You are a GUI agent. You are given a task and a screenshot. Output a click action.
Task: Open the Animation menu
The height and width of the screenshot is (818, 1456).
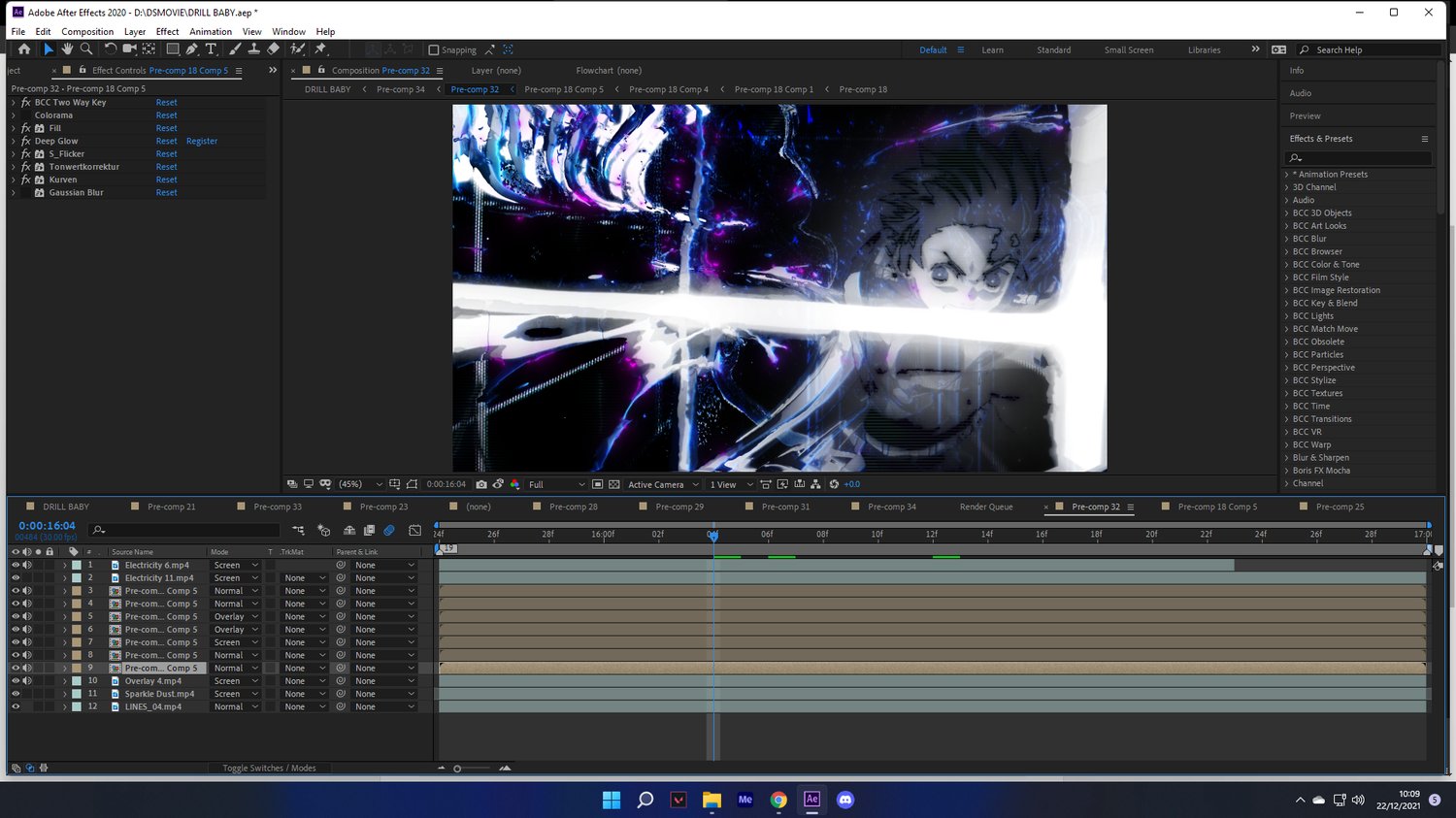(211, 32)
